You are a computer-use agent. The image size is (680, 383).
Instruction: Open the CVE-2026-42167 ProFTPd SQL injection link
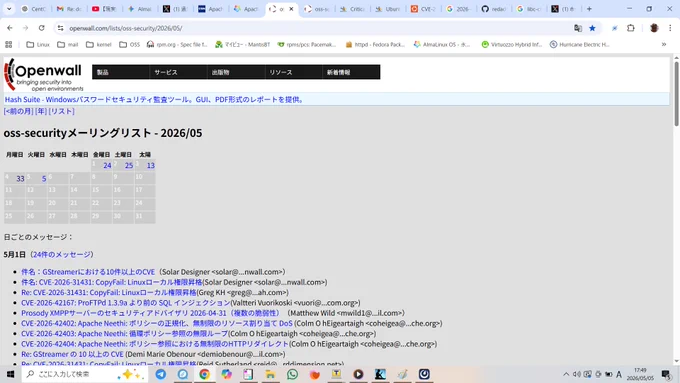coord(125,303)
